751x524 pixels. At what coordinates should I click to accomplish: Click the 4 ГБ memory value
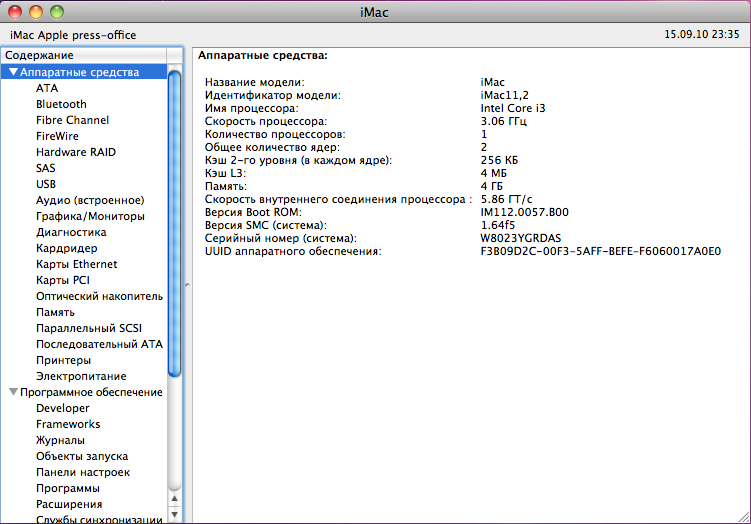click(x=491, y=186)
